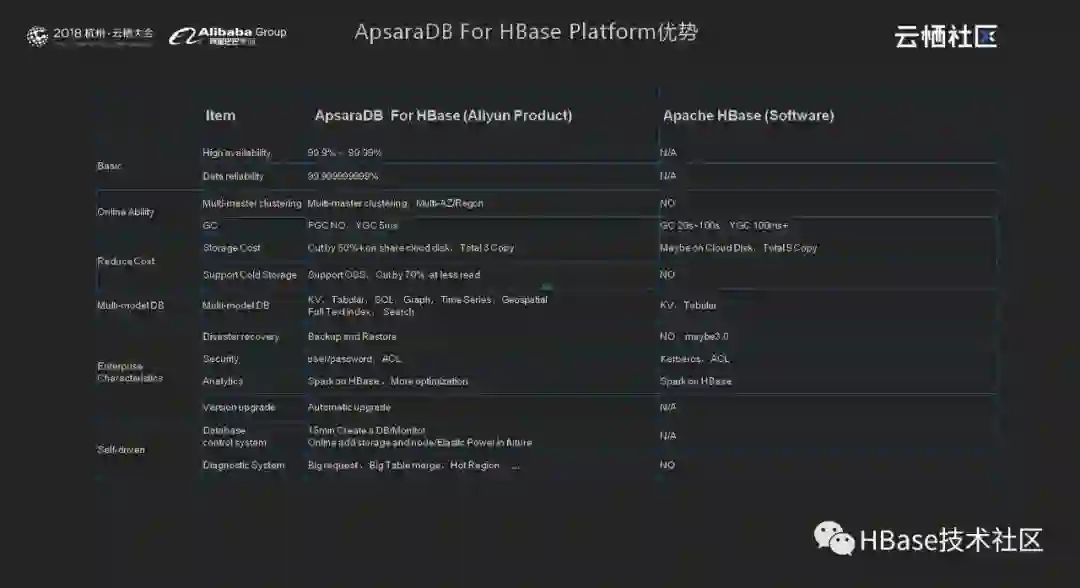The image size is (1080, 588).
Task: Click the Enterprise Characteristics category label
Action: click(x=129, y=372)
